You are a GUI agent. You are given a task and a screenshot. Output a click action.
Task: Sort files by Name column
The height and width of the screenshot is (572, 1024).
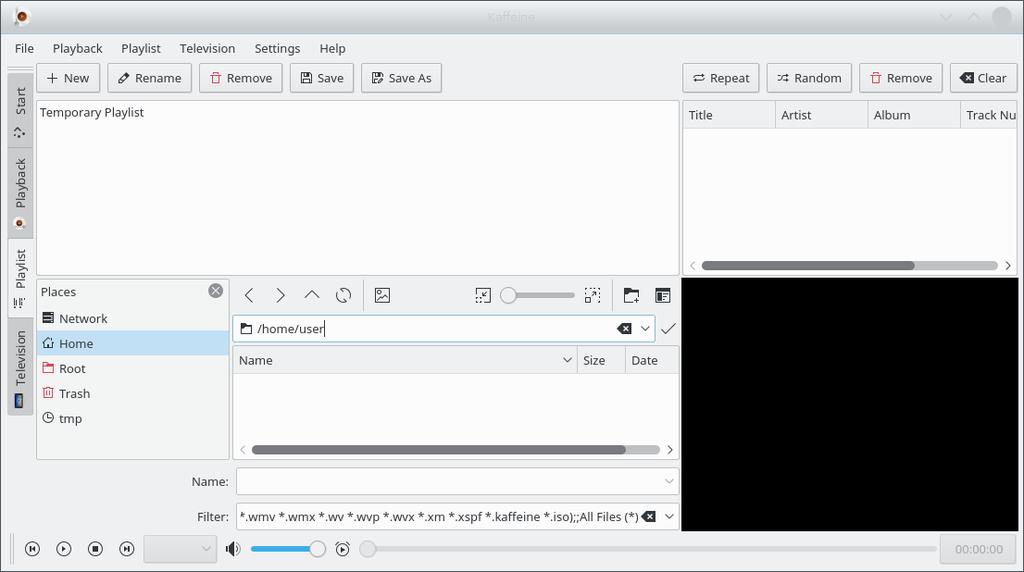pyautogui.click(x=405, y=360)
